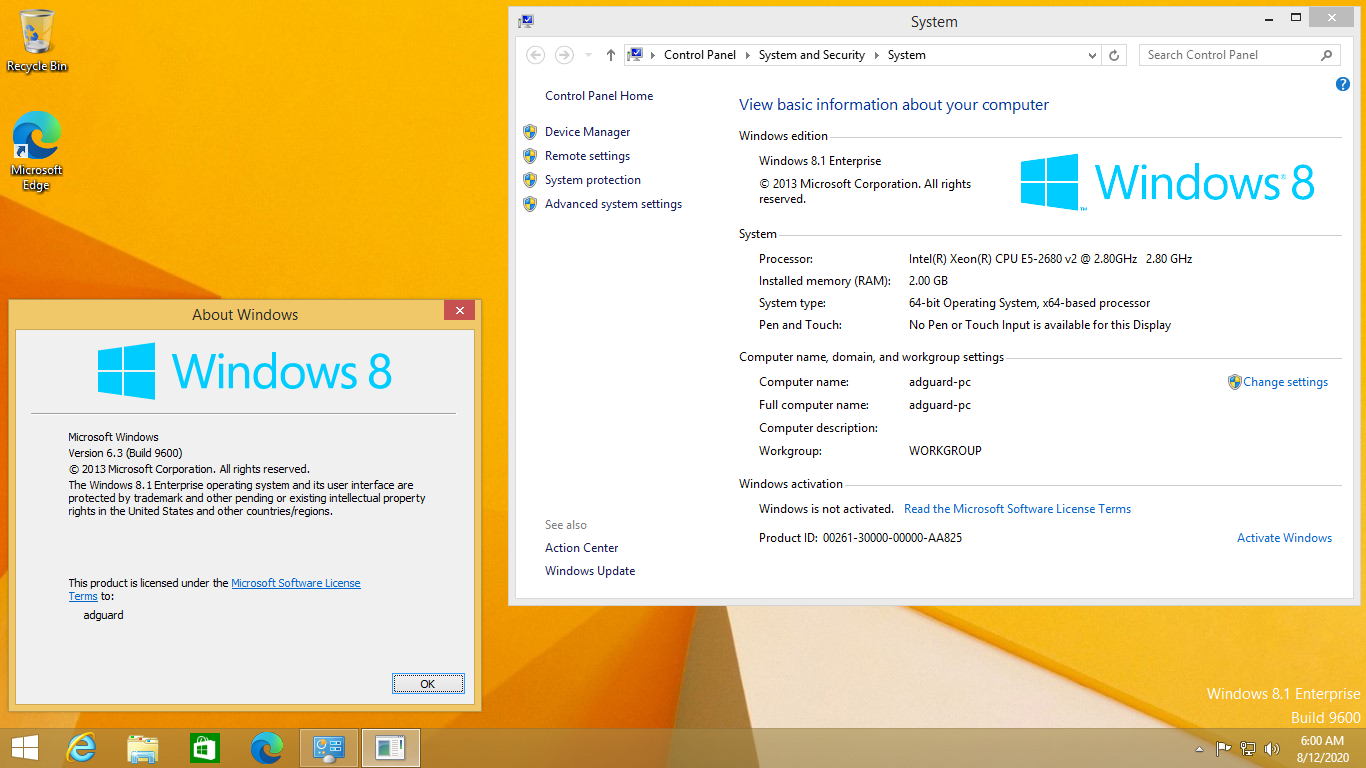Click the WORKGROUP value text
The width and height of the screenshot is (1366, 768).
pyautogui.click(x=945, y=451)
